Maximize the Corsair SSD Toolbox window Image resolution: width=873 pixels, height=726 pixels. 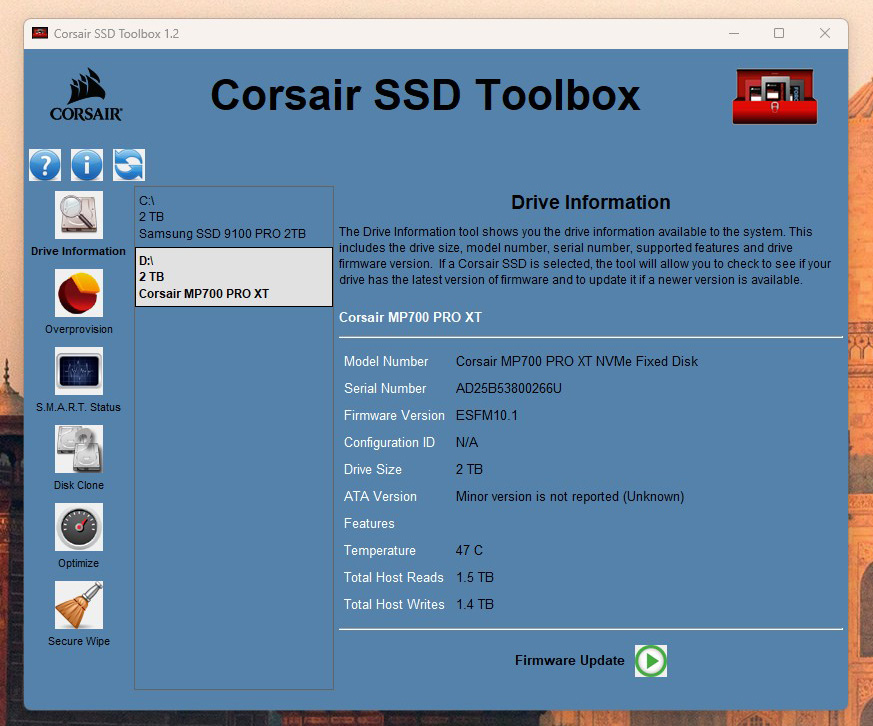(779, 33)
